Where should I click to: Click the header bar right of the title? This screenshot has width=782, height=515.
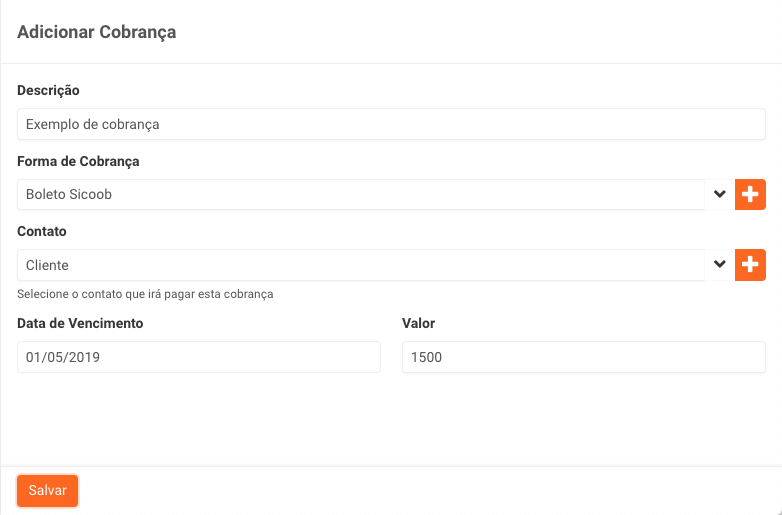pos(480,32)
